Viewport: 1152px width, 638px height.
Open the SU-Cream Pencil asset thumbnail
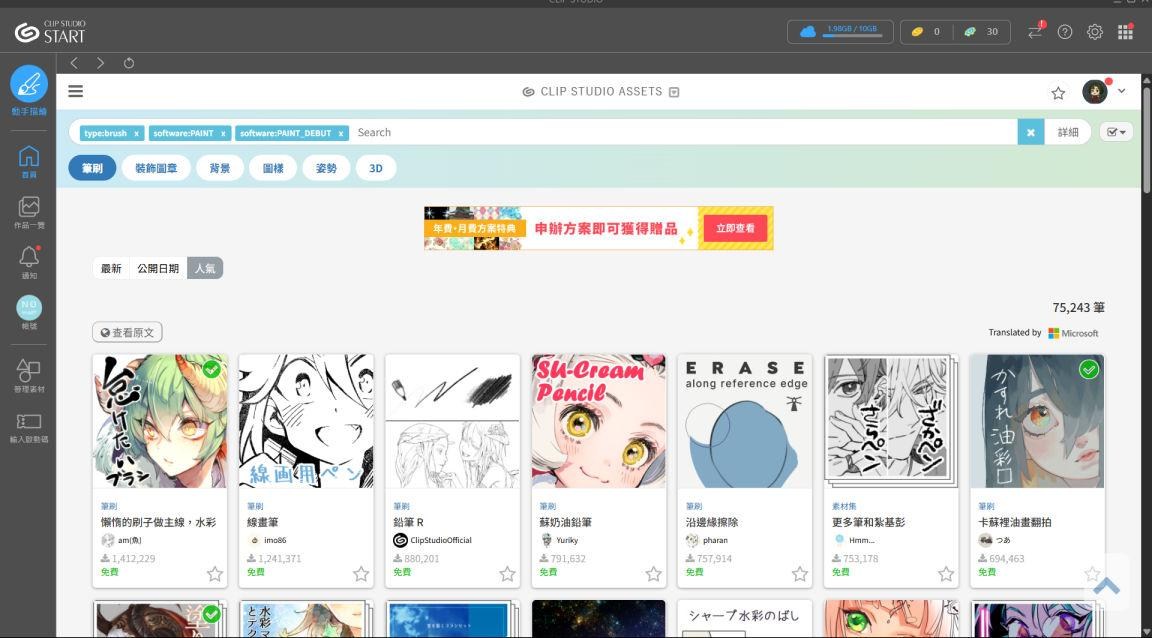[x=599, y=421]
